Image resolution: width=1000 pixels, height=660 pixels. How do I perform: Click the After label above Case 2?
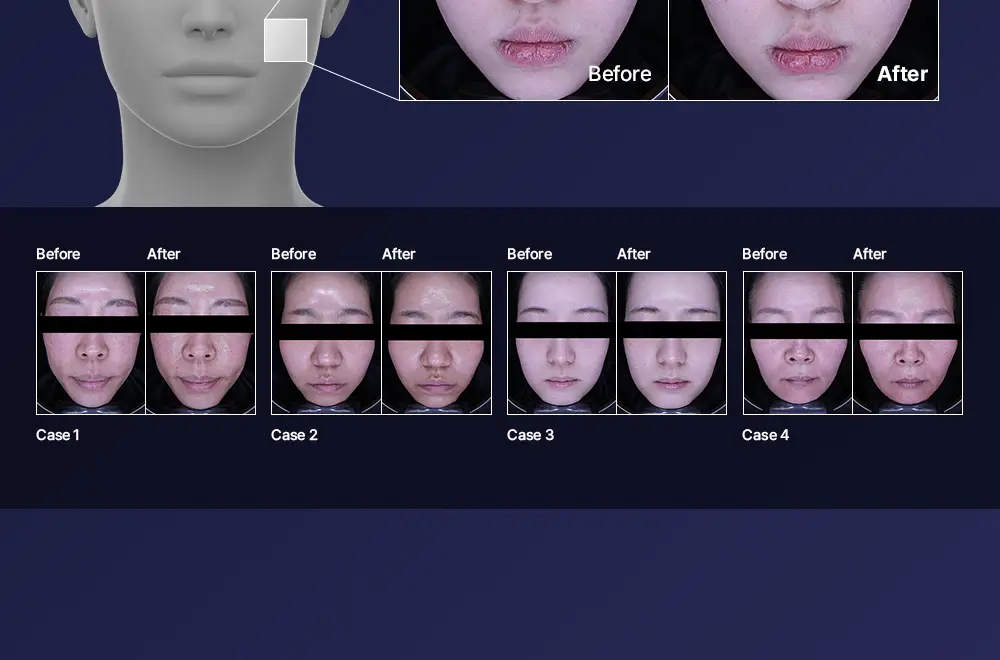(x=399, y=254)
